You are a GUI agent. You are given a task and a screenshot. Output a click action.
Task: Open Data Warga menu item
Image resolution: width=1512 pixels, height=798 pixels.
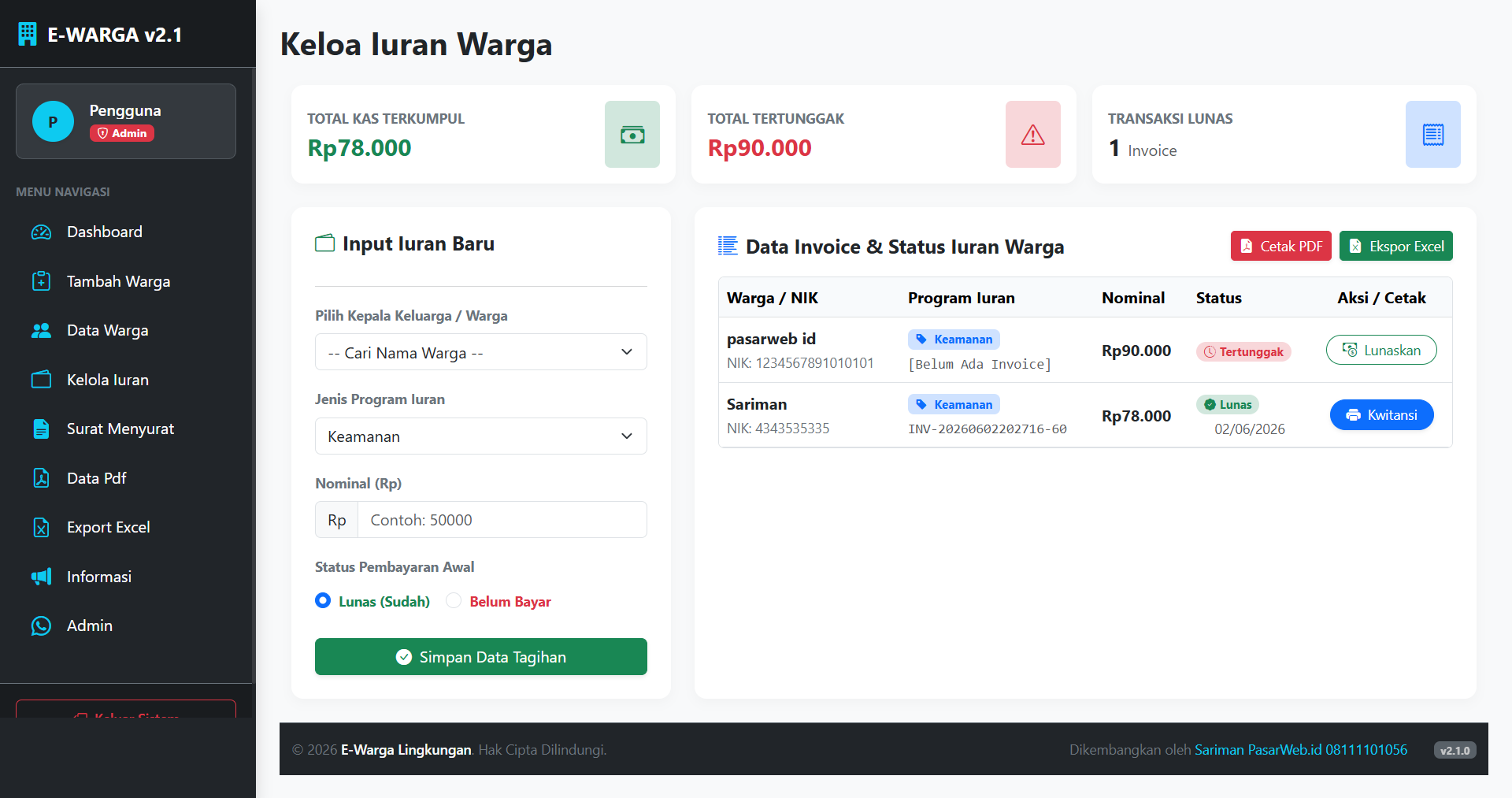126,331
